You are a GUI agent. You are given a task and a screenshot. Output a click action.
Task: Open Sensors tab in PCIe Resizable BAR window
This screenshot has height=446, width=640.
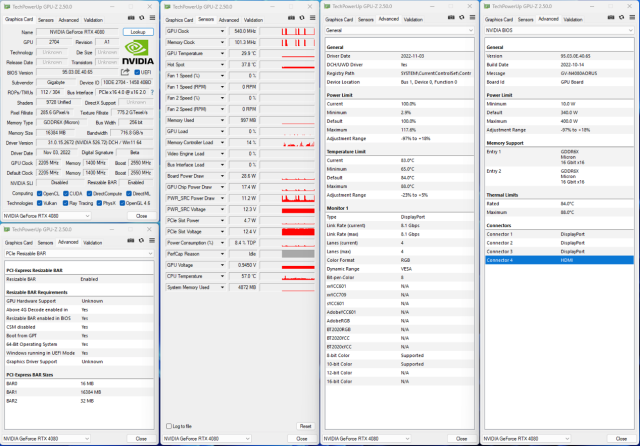(45, 243)
